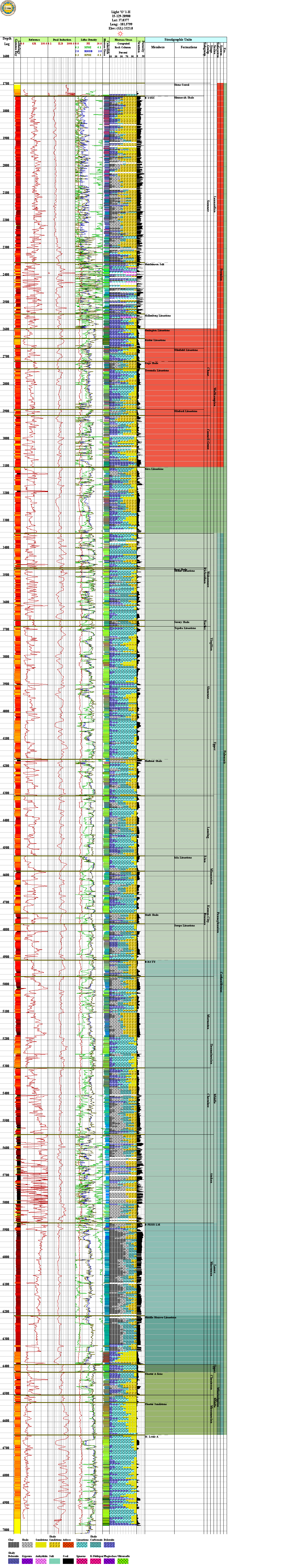This screenshot has height=1568, width=295.
Task: Click the vertical Permian system label
Action: pyautogui.click(x=221, y=275)
